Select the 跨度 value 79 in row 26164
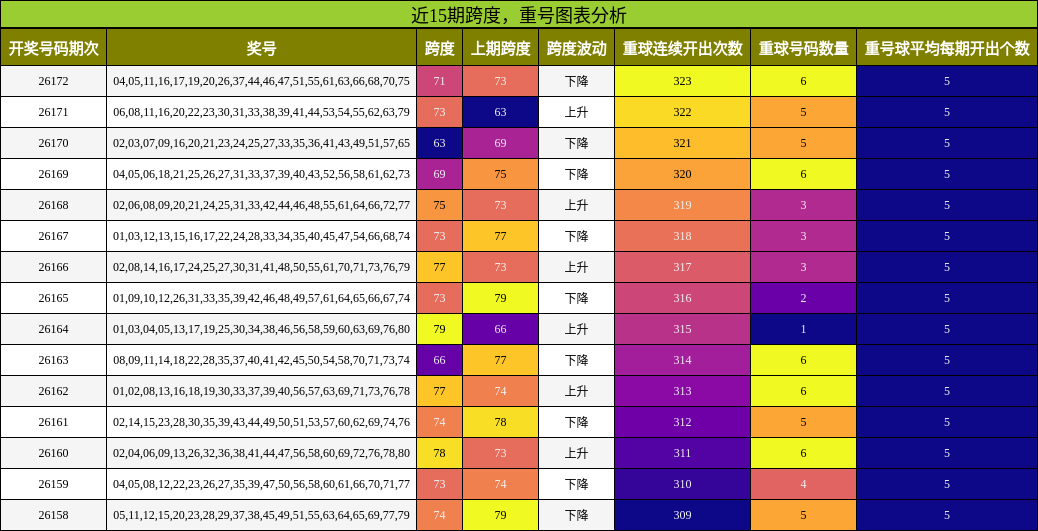 coord(440,329)
